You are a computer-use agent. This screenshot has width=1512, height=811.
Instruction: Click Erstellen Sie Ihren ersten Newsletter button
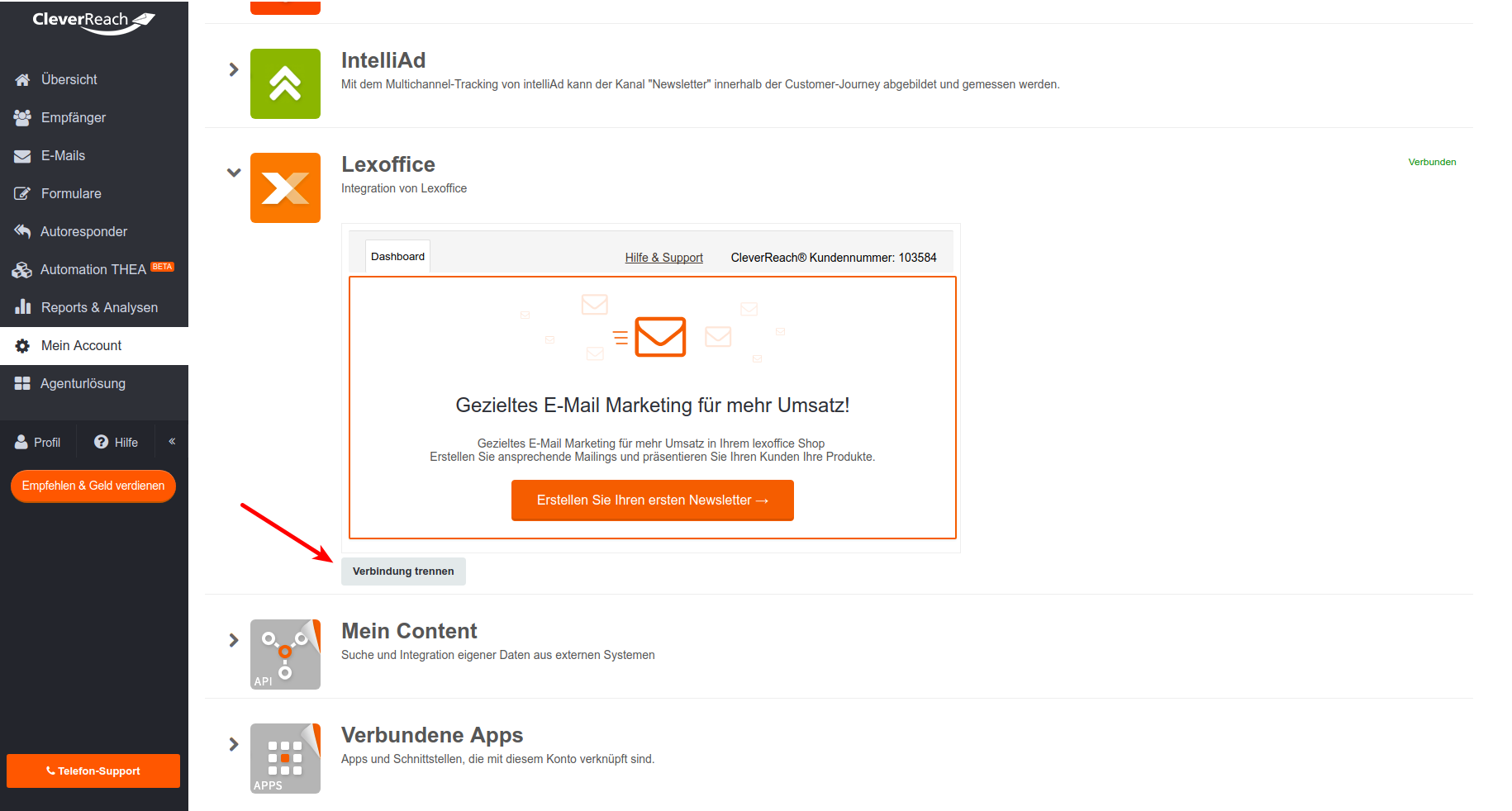click(x=653, y=500)
